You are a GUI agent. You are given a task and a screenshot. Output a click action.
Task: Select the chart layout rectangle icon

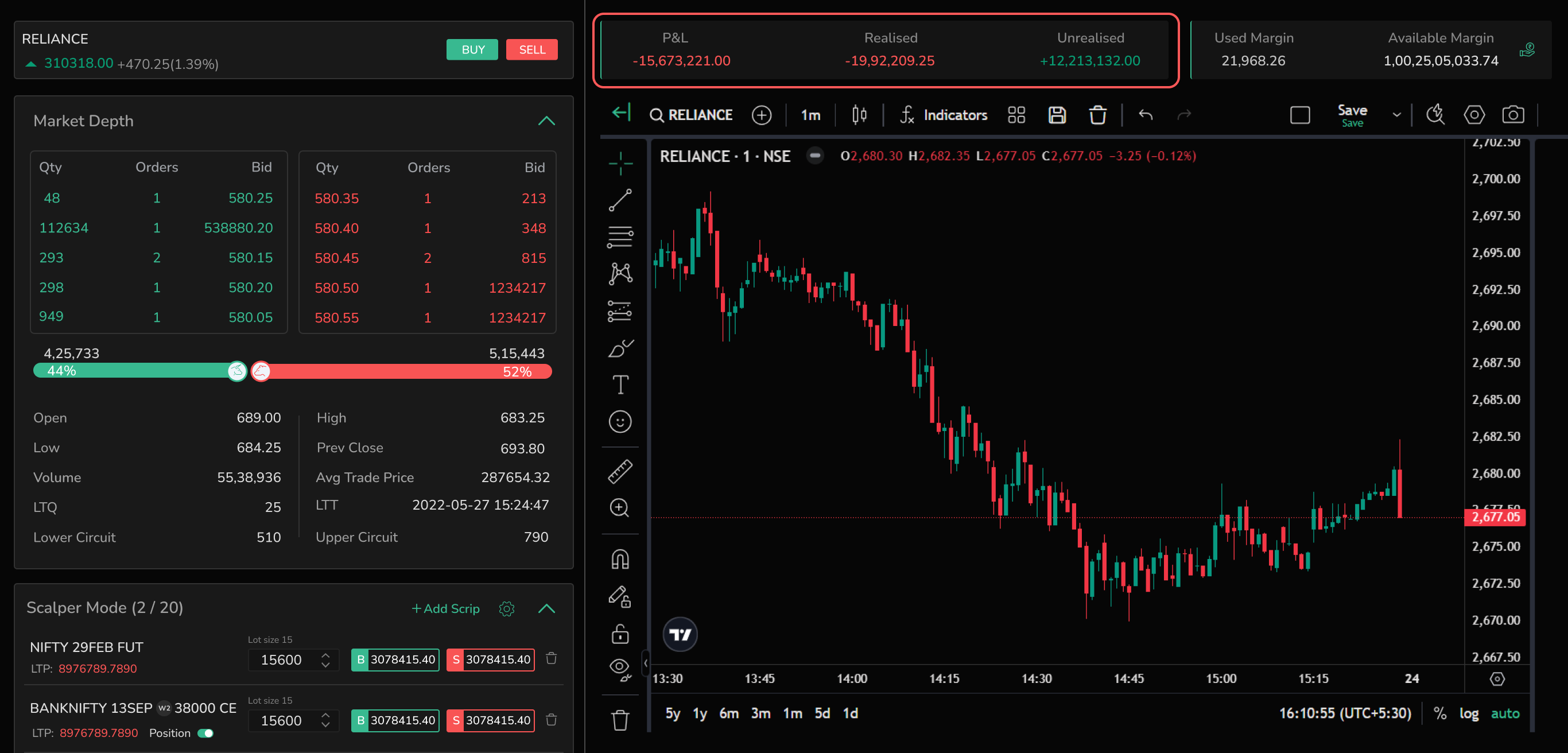tap(1299, 115)
